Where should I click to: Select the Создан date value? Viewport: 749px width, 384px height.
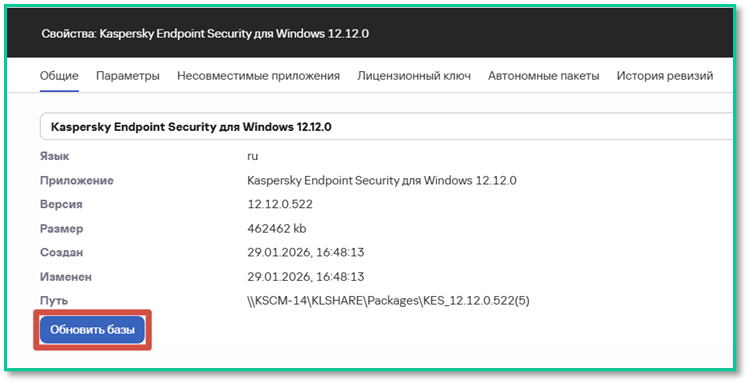pos(306,252)
